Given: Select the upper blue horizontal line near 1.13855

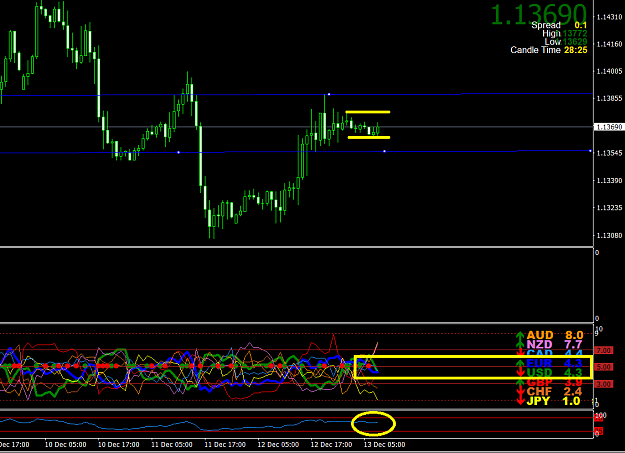Looking at the screenshot, I should pyautogui.click(x=297, y=95).
